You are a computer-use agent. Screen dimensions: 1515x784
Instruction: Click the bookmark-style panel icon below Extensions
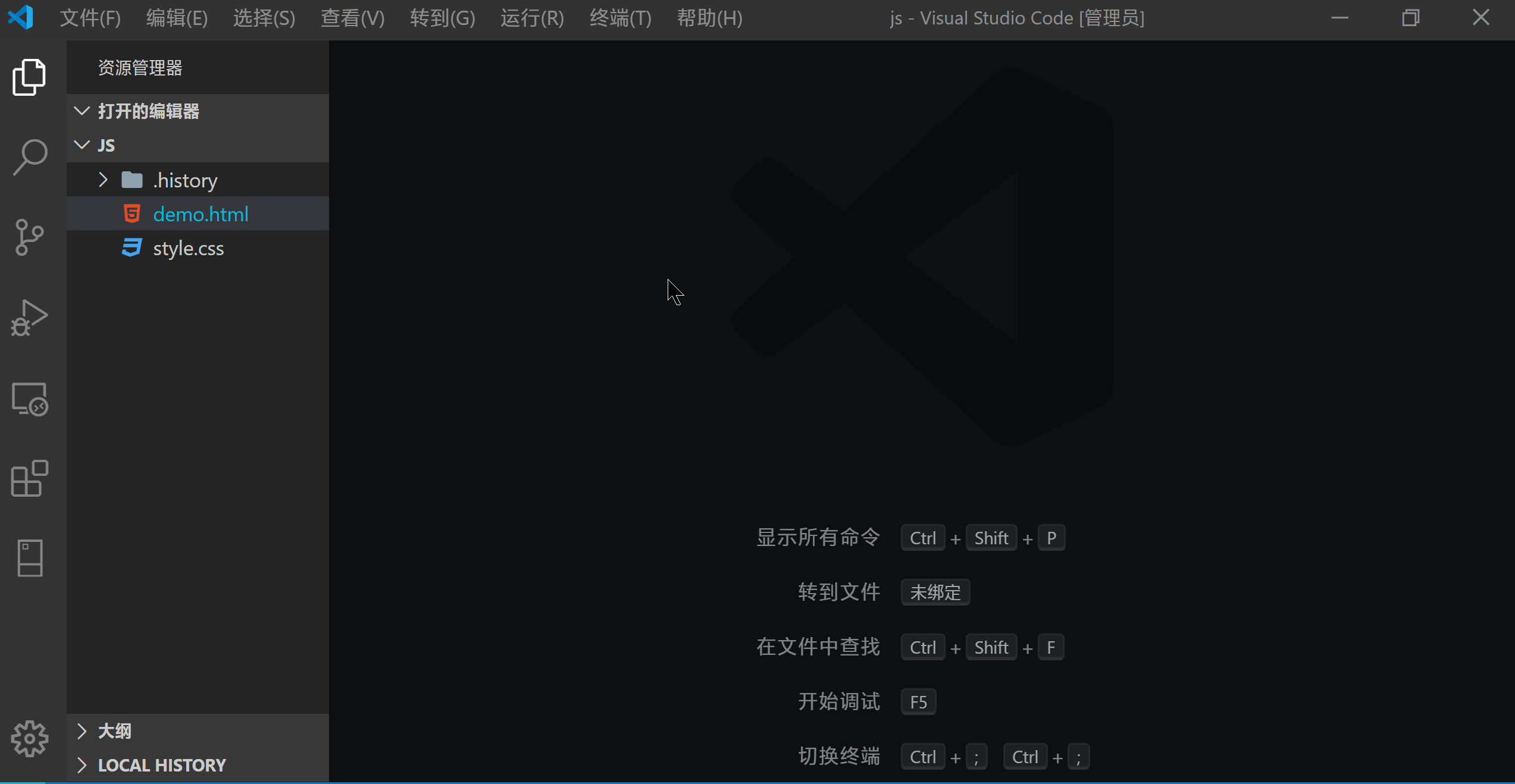coord(30,558)
